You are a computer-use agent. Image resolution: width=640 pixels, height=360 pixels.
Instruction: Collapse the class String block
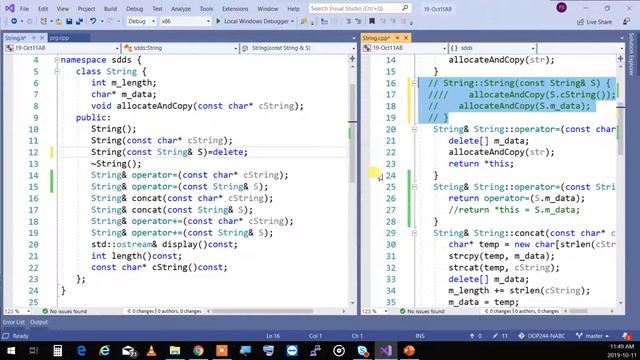(57, 71)
